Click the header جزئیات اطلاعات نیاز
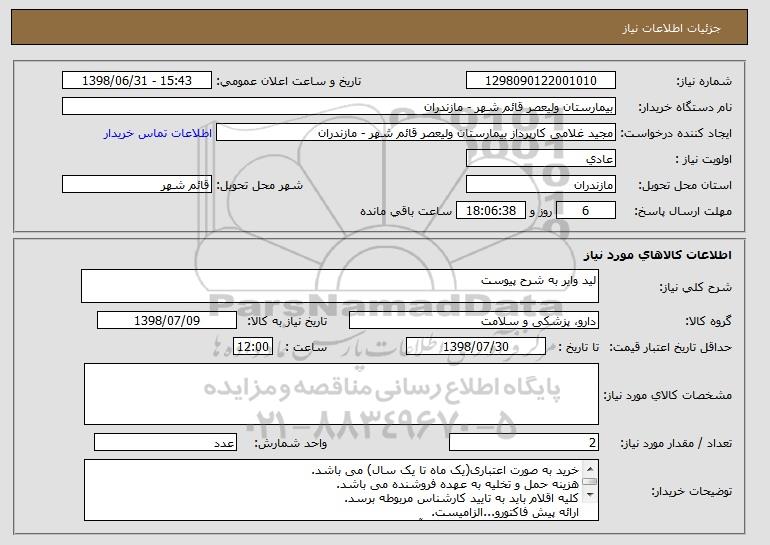The width and height of the screenshot is (770, 545). click(x=671, y=28)
